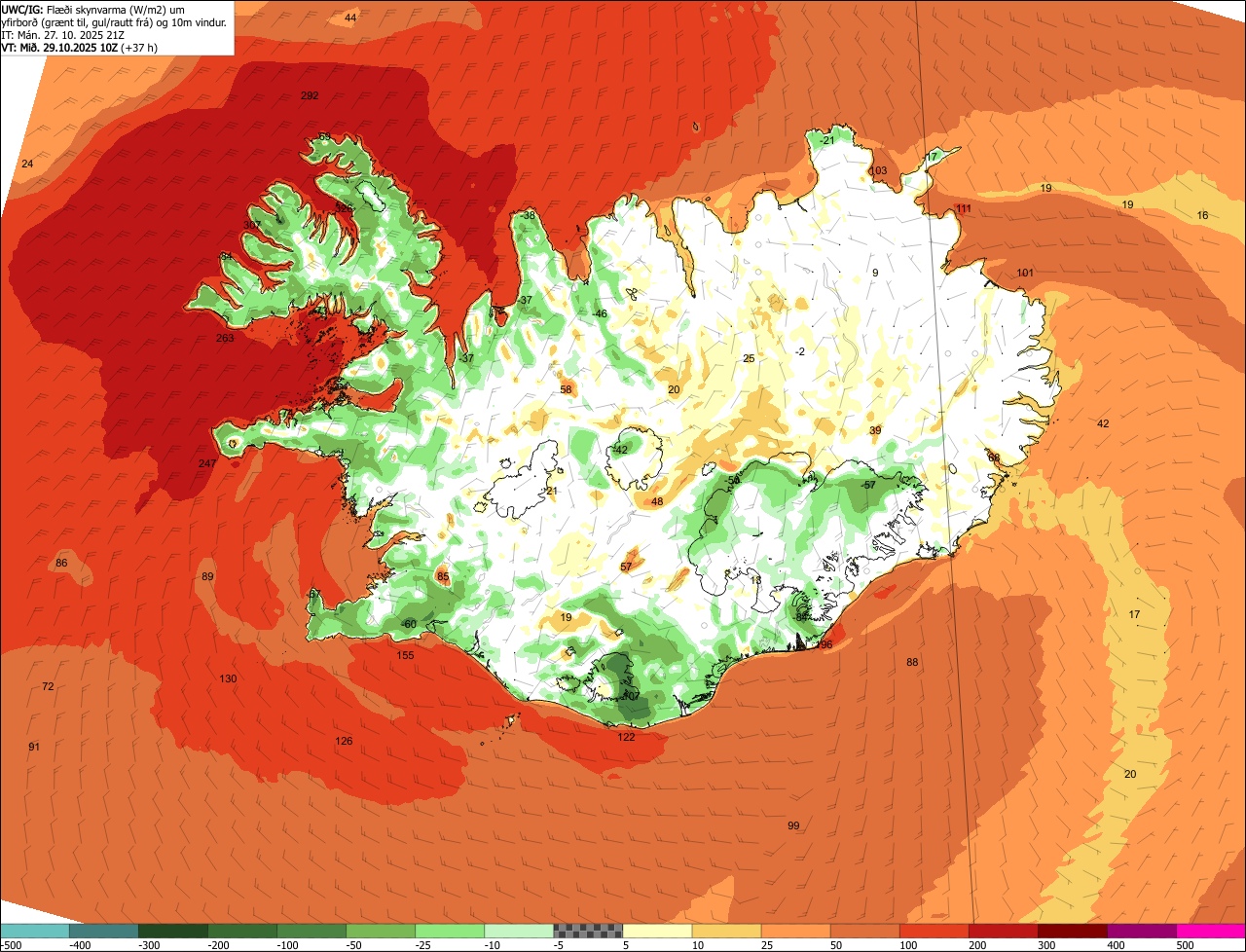The image size is (1246, 952).
Task: Click the northeast inland value 9
Action: coord(875,273)
